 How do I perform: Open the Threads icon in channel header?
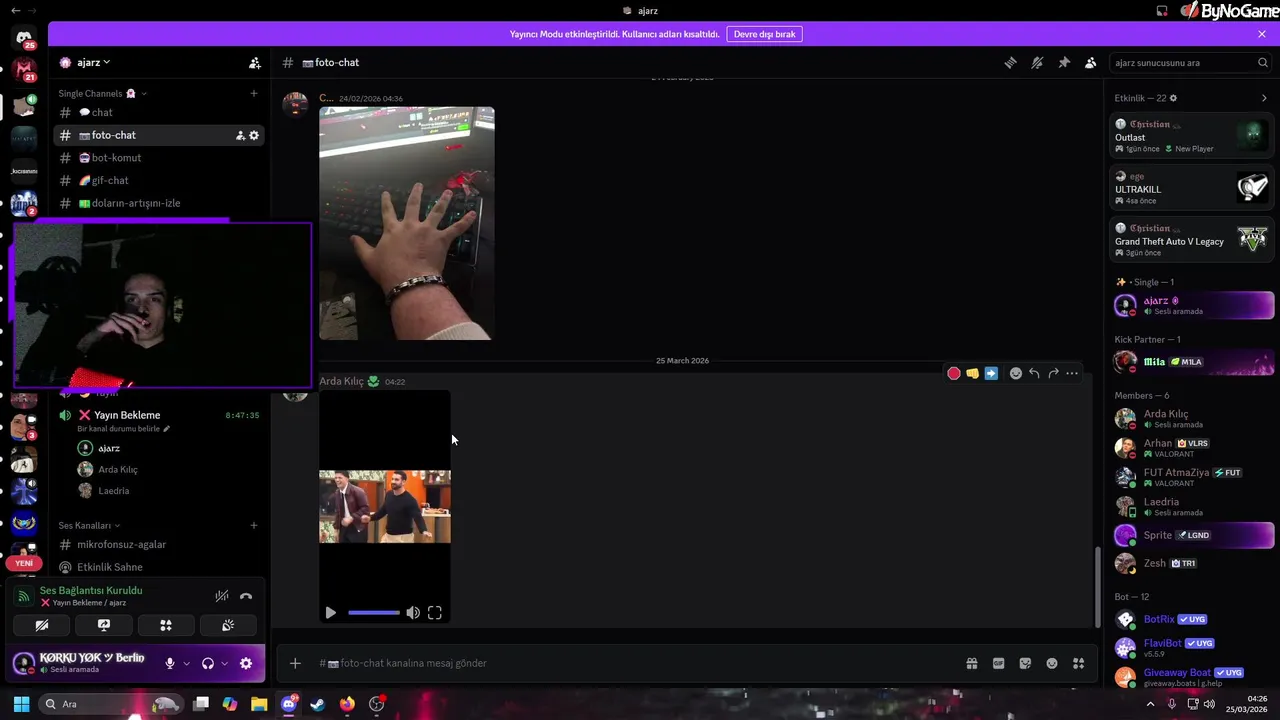[1011, 62]
